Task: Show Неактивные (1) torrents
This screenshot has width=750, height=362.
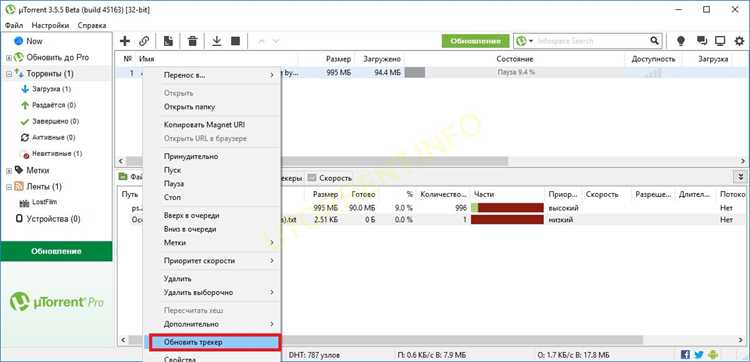Action: [x=57, y=154]
